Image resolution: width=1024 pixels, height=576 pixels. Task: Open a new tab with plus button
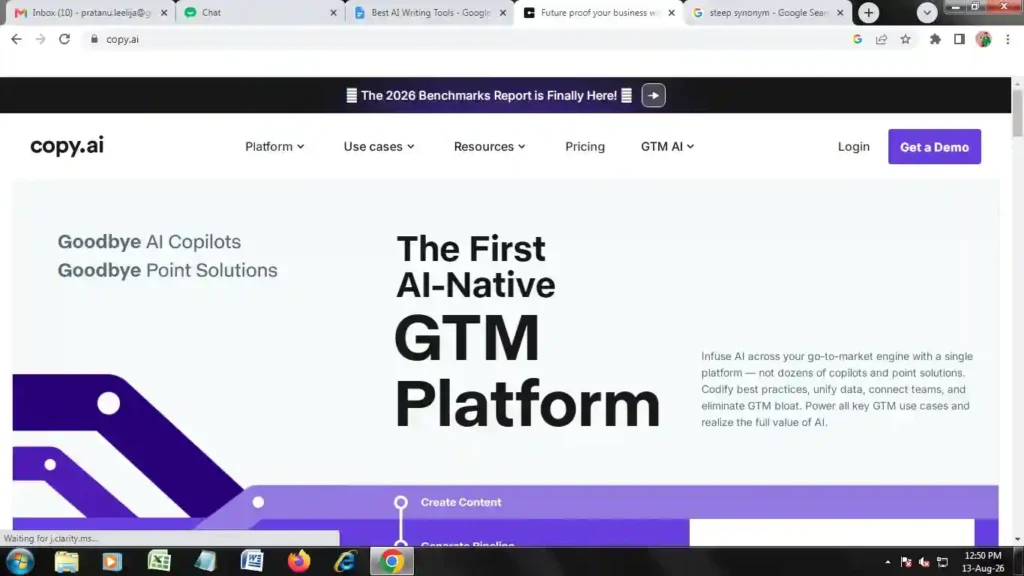[x=869, y=12]
